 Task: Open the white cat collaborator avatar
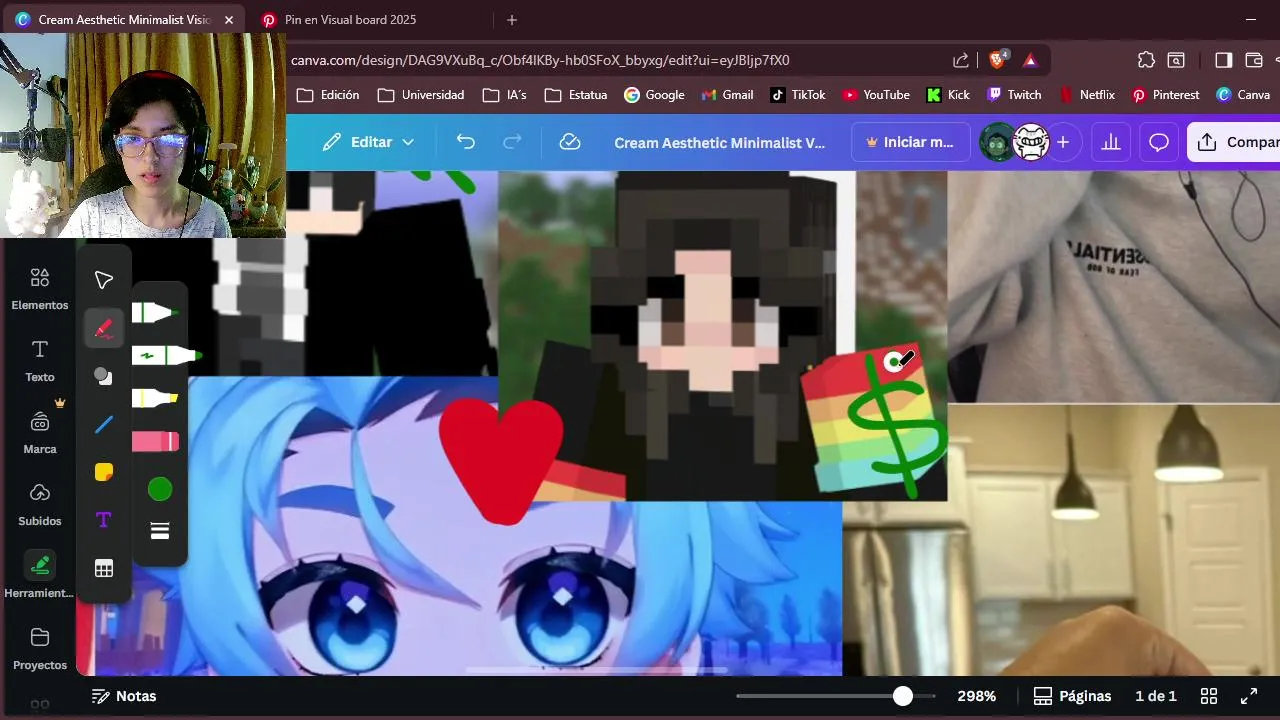(1030, 142)
